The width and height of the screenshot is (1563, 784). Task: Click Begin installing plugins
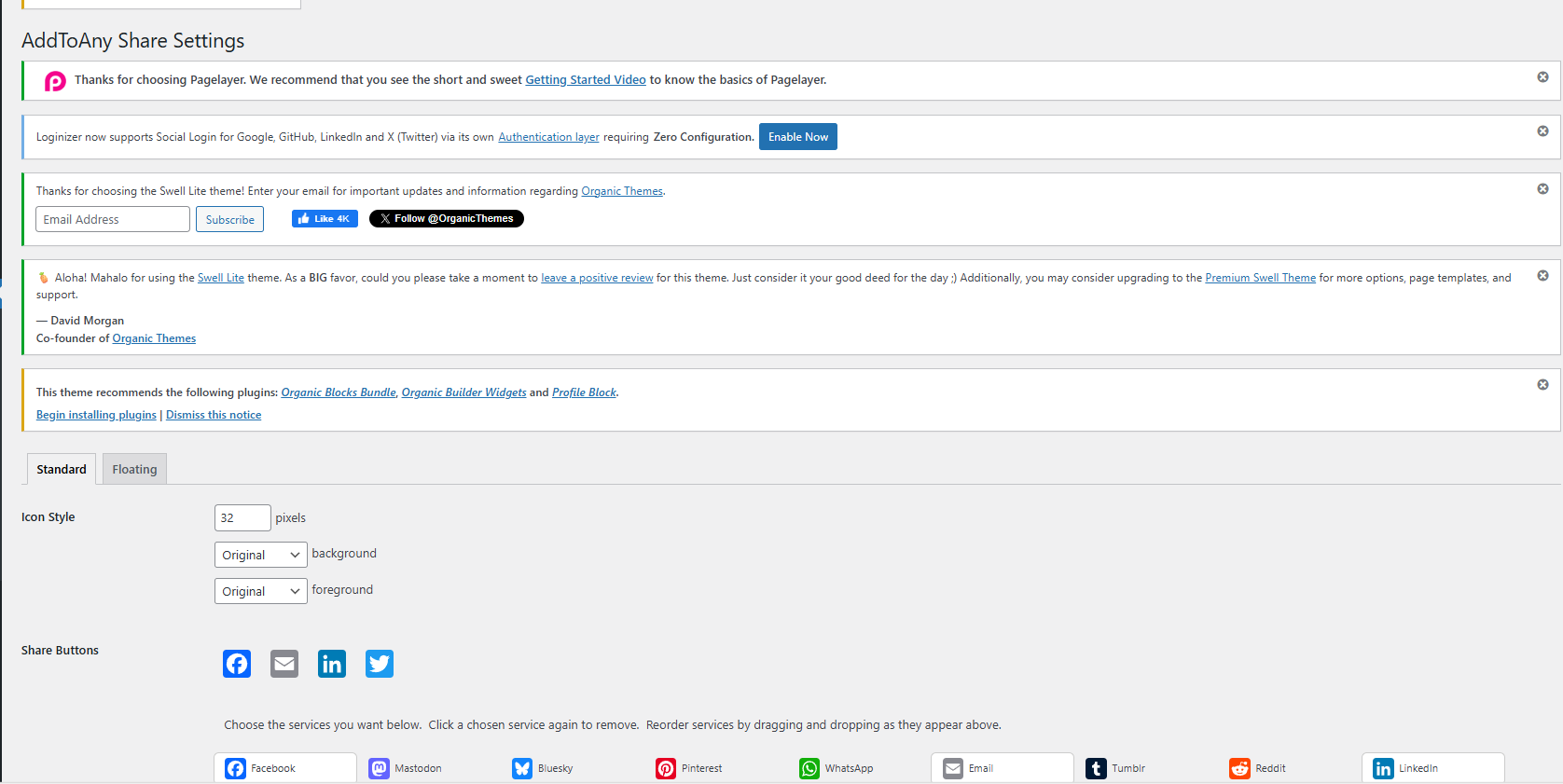pos(96,415)
